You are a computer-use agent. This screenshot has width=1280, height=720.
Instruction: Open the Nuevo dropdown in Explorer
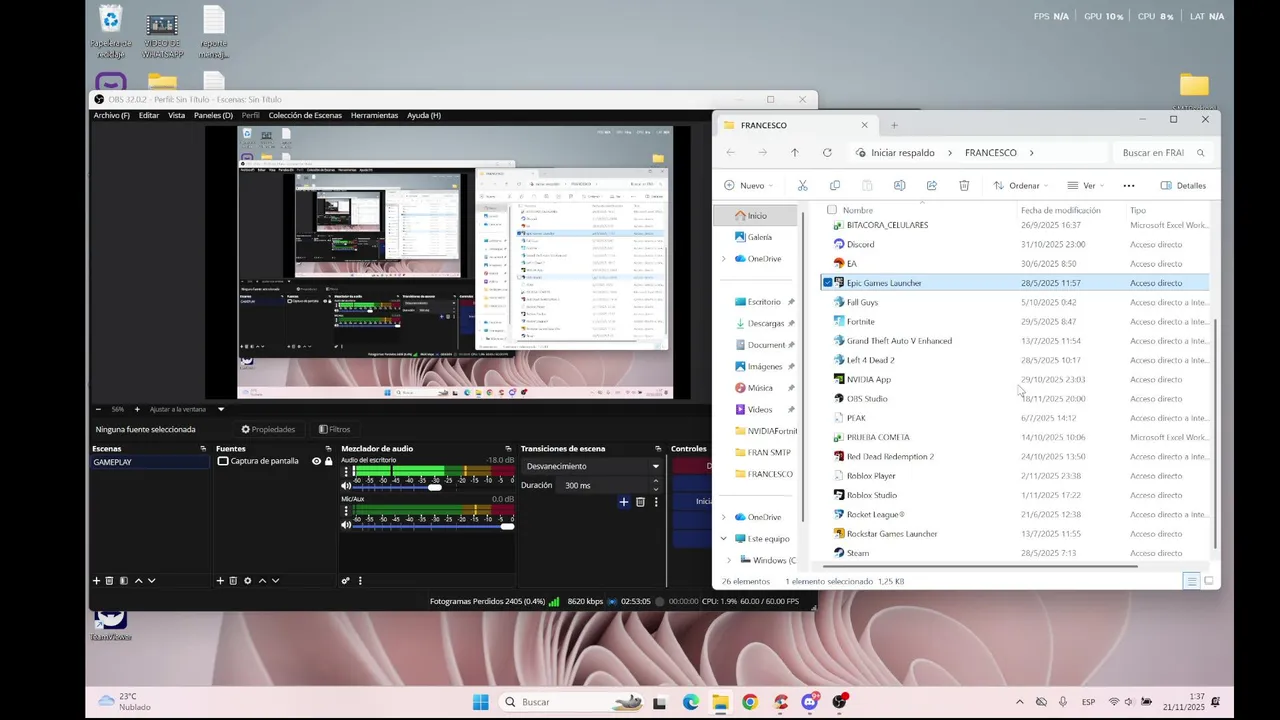point(749,185)
